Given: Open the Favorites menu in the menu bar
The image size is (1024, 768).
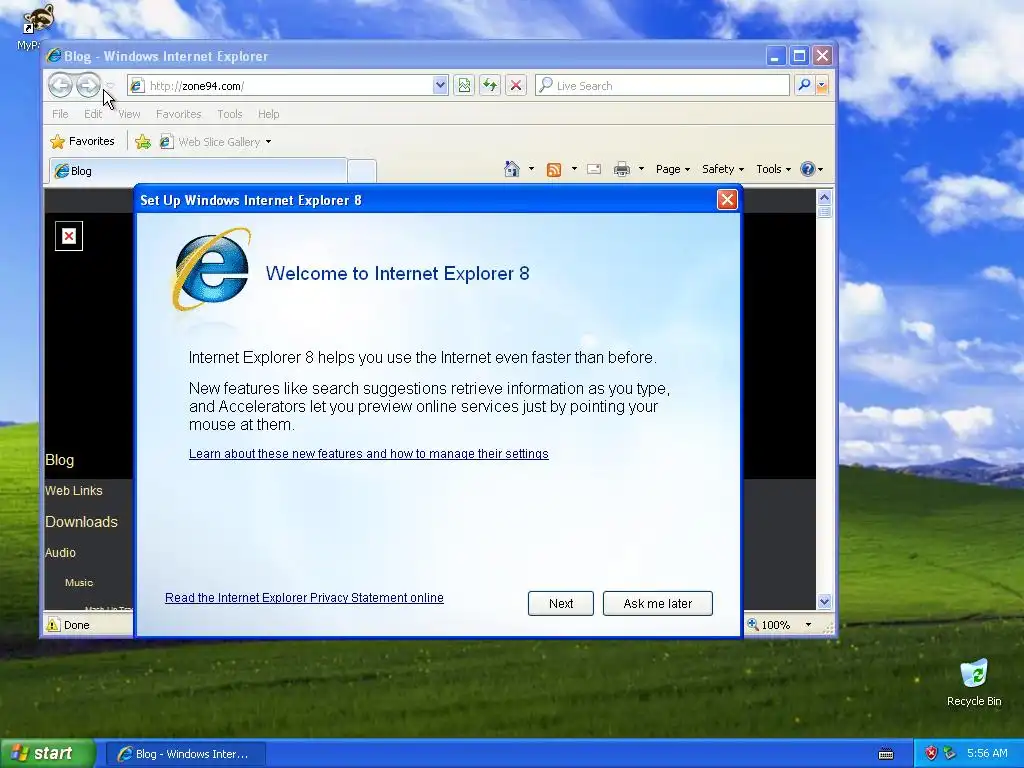Looking at the screenshot, I should point(178,114).
